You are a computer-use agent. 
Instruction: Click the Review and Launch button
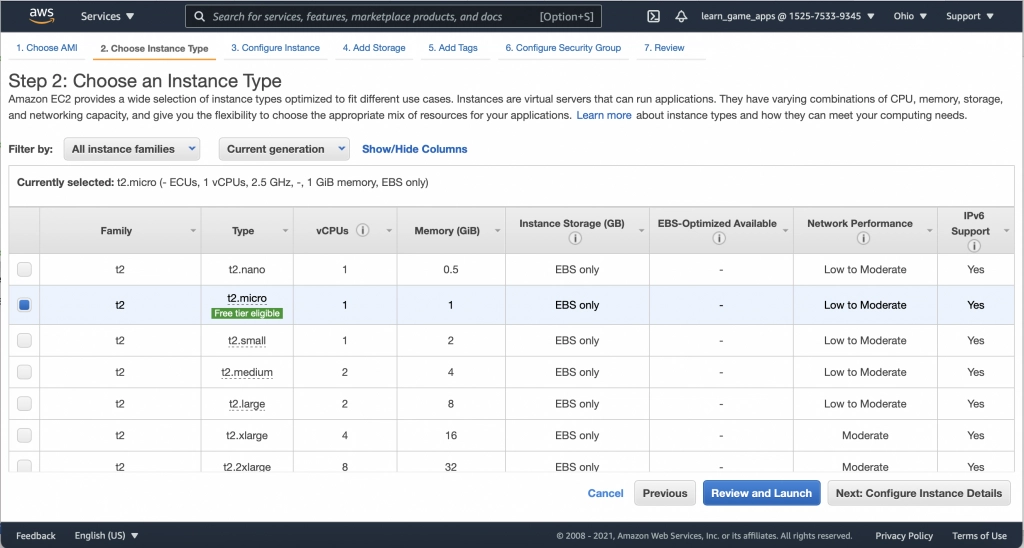point(761,493)
